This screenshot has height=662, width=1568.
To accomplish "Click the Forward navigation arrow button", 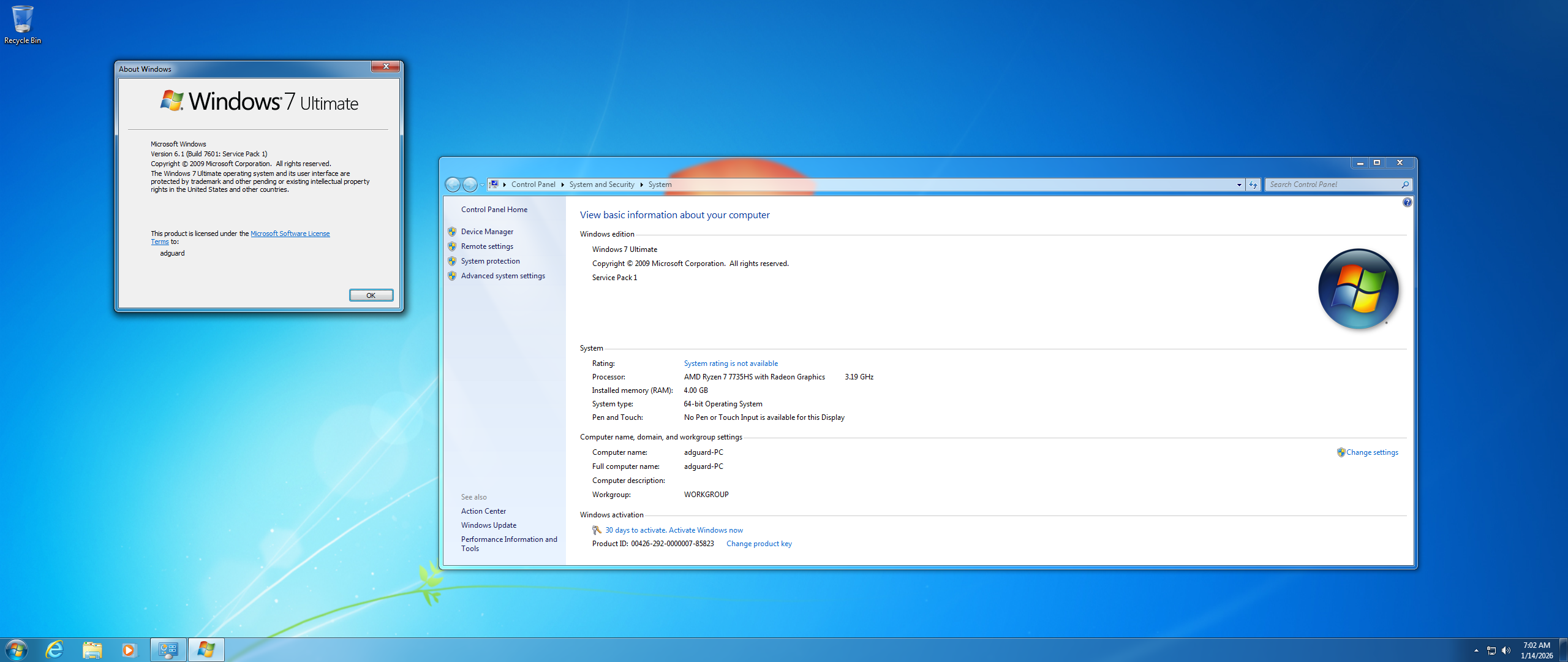I will point(470,185).
